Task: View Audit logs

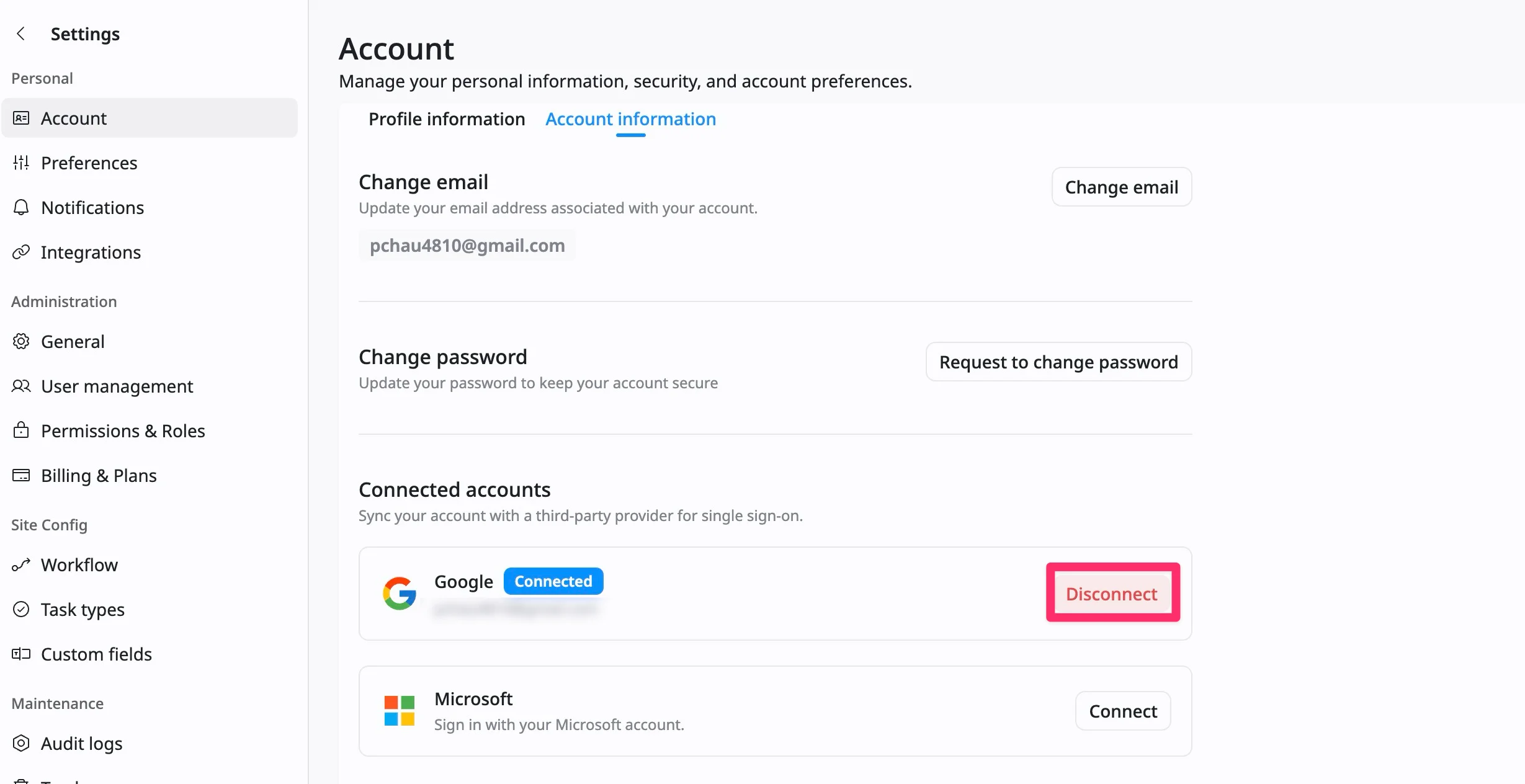Action: pyautogui.click(x=150, y=743)
